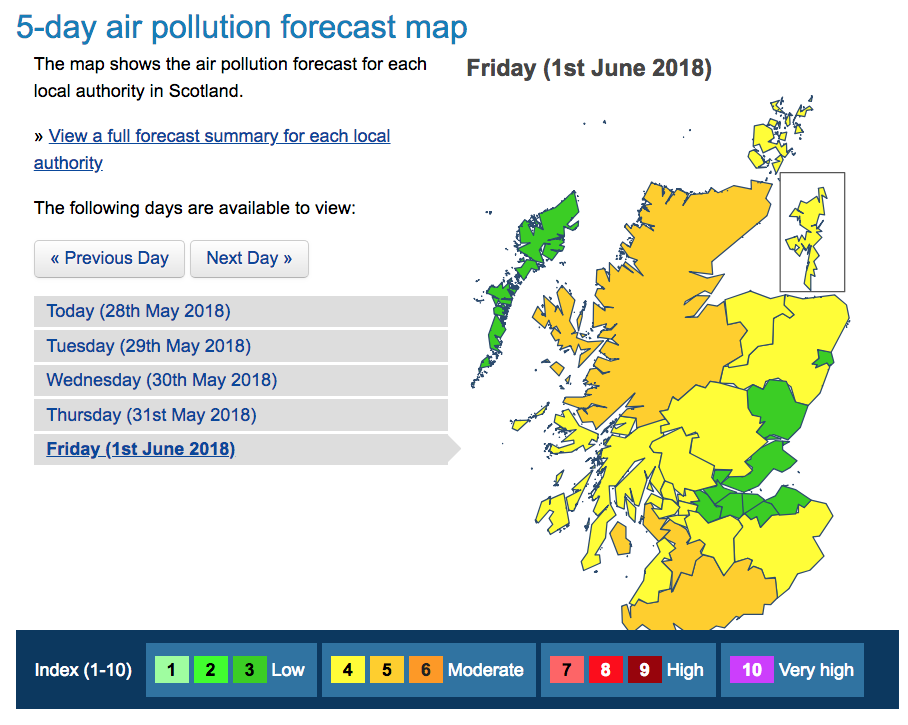Pick index 5 moderate swatch
The image size is (908, 725).
tap(387, 670)
